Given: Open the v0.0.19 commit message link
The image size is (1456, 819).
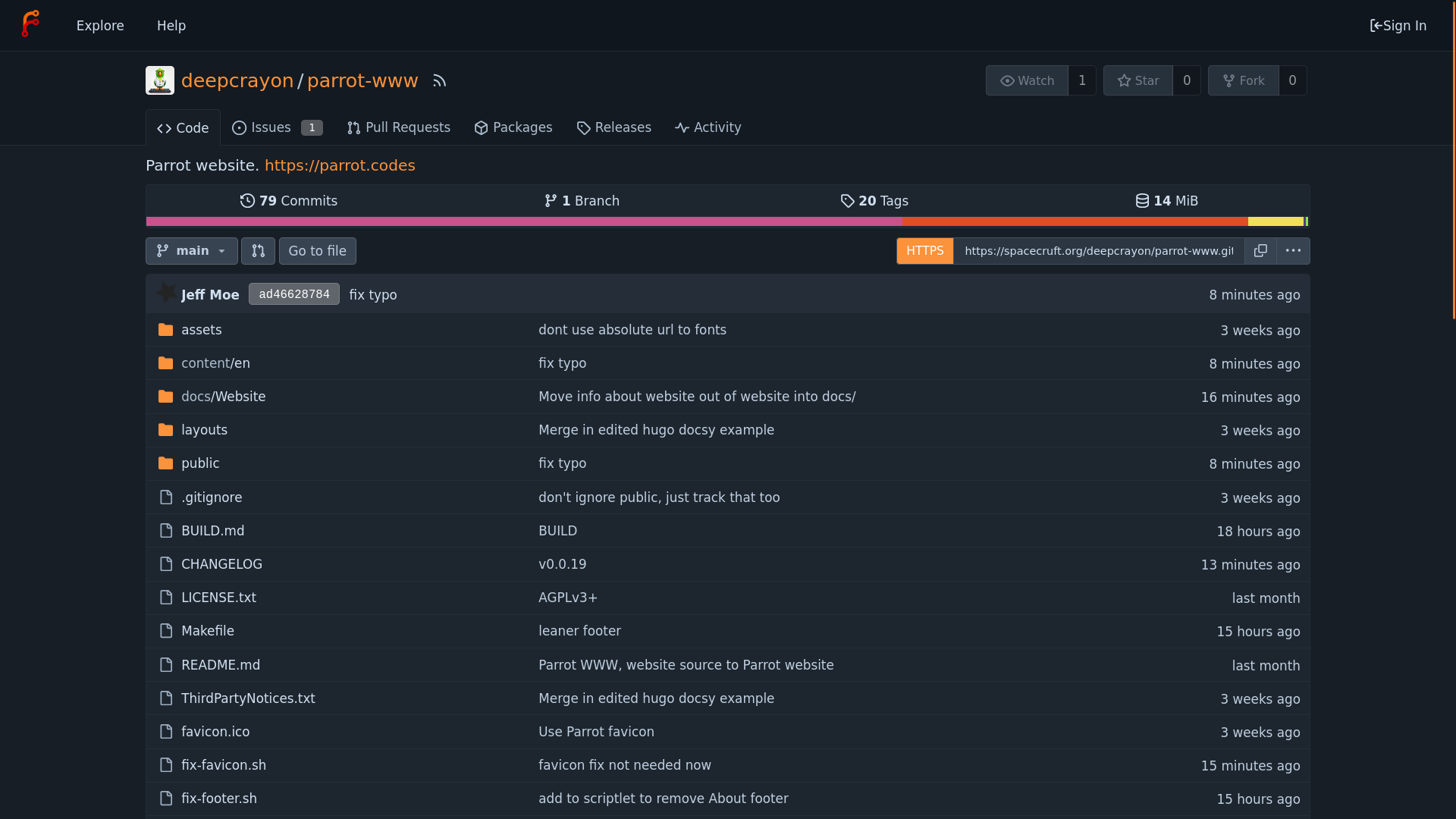Looking at the screenshot, I should point(563,564).
